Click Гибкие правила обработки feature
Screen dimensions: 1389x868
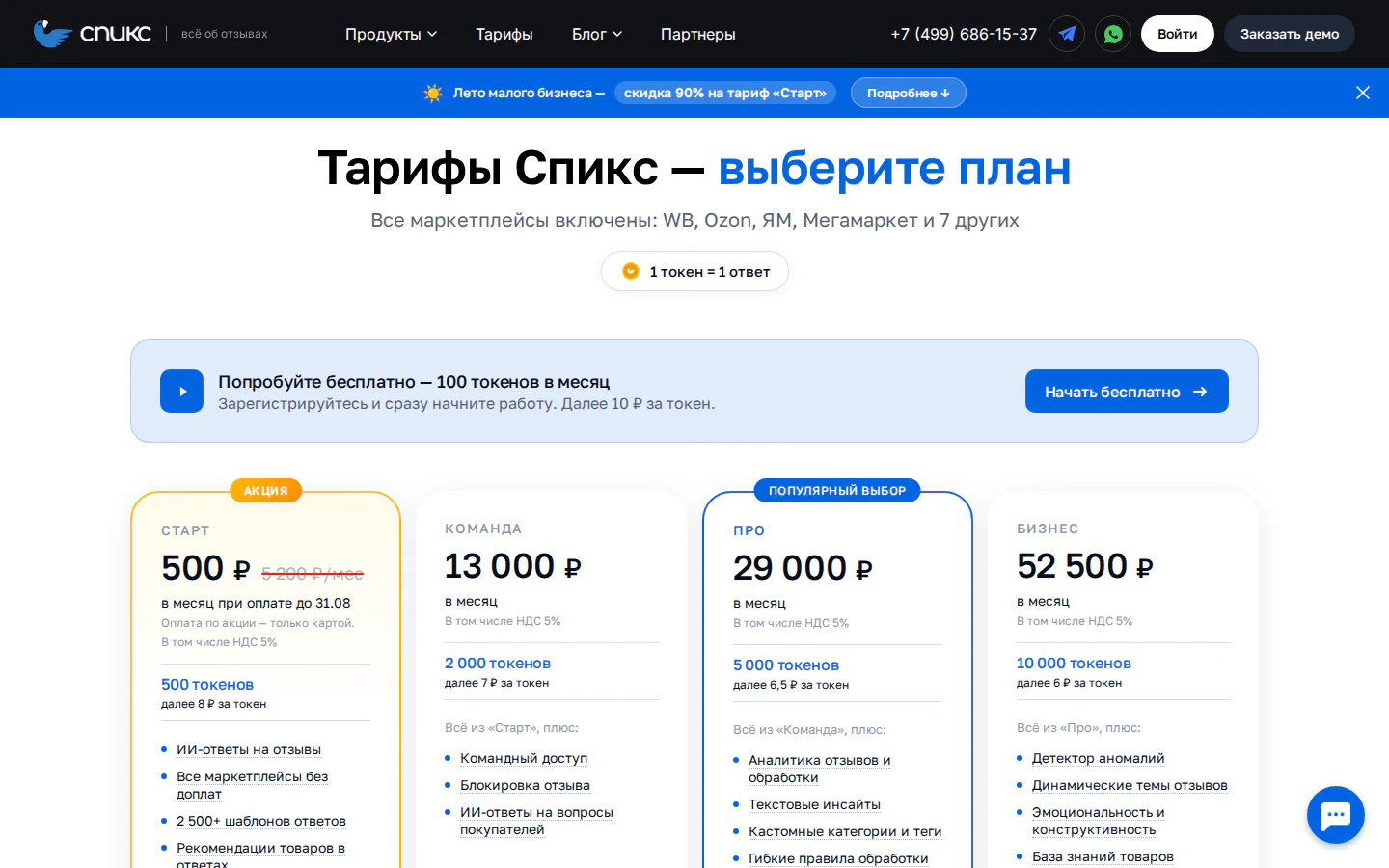click(x=838, y=858)
